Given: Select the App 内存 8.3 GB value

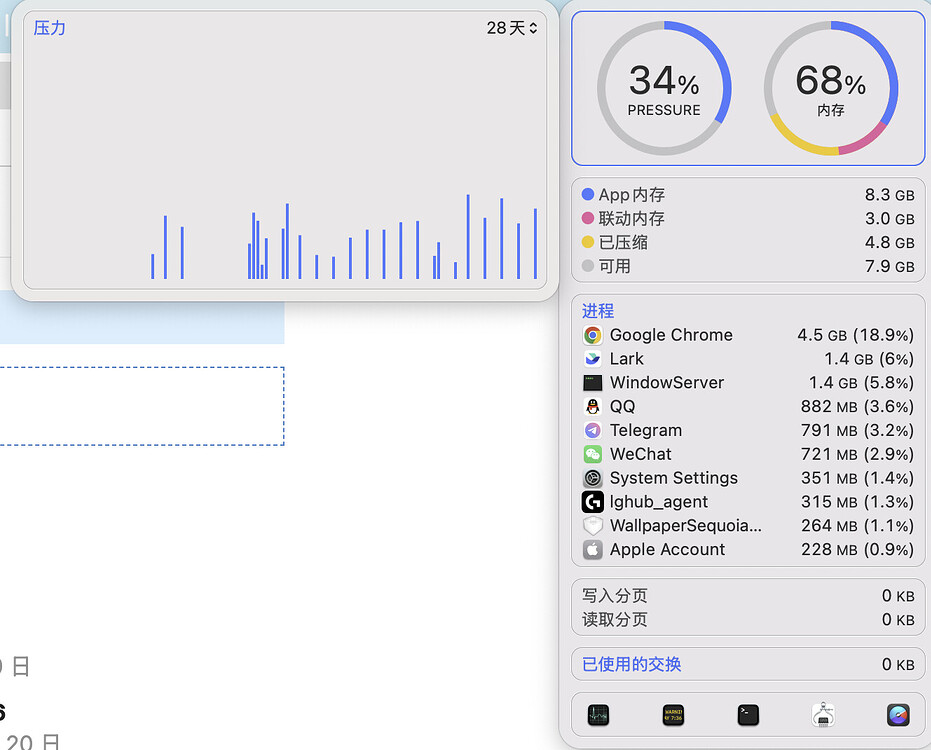Looking at the screenshot, I should (889, 195).
